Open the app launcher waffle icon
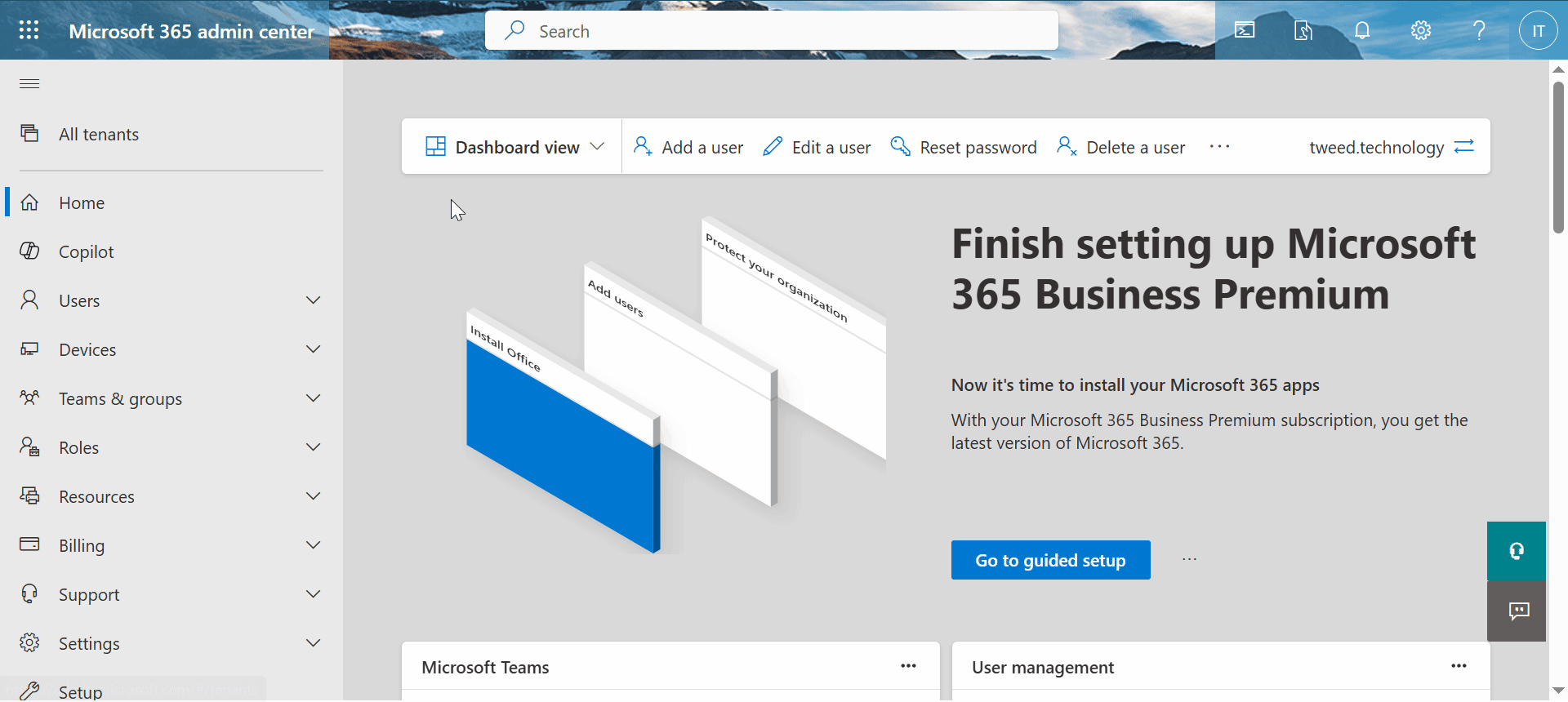 point(29,30)
